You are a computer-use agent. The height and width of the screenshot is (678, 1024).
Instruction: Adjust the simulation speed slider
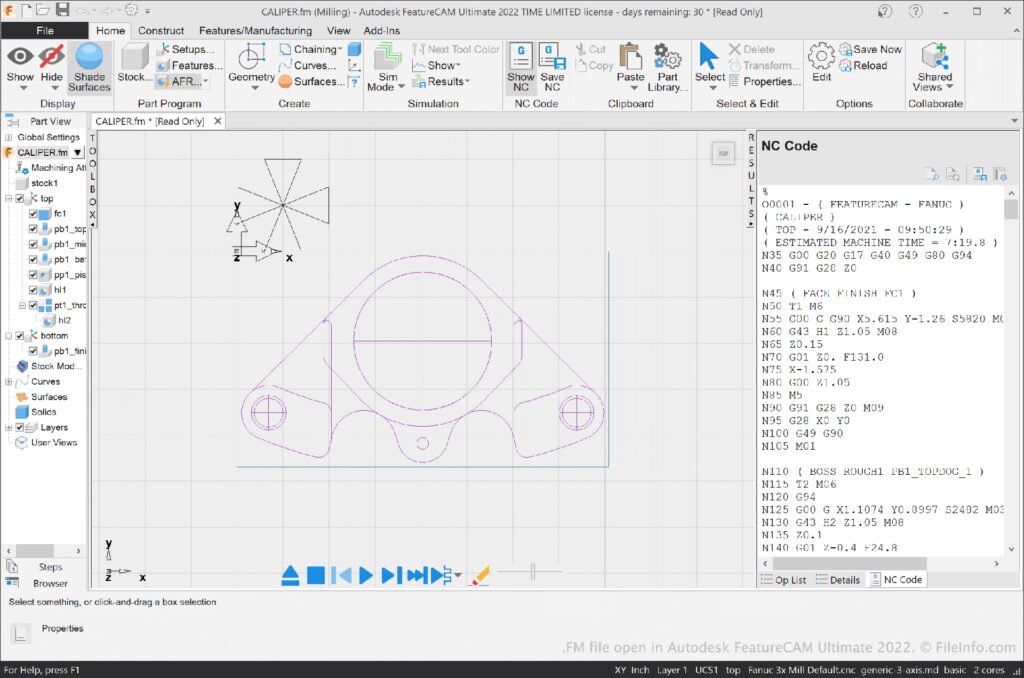point(532,572)
